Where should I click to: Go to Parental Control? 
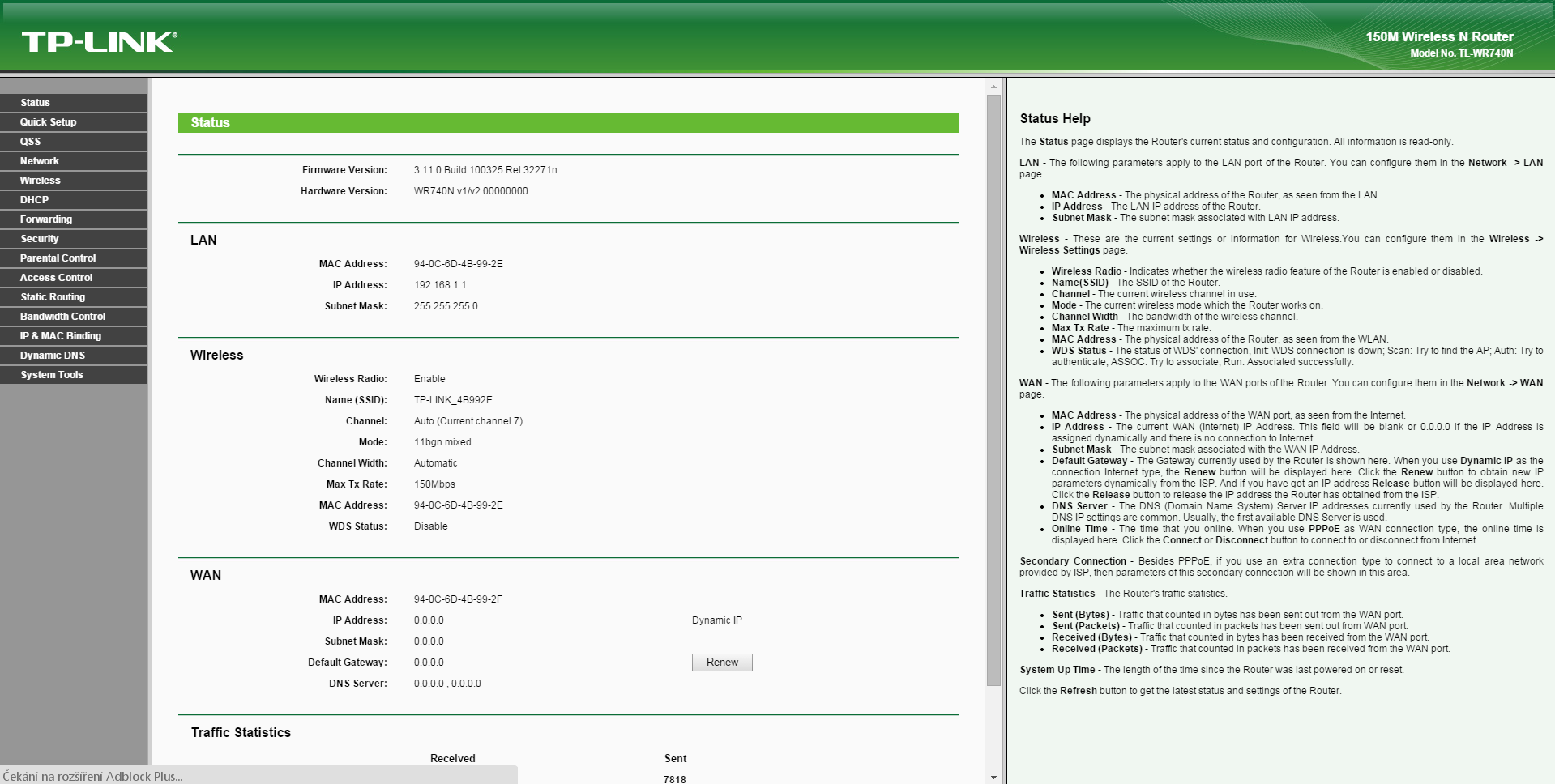pyautogui.click(x=74, y=258)
